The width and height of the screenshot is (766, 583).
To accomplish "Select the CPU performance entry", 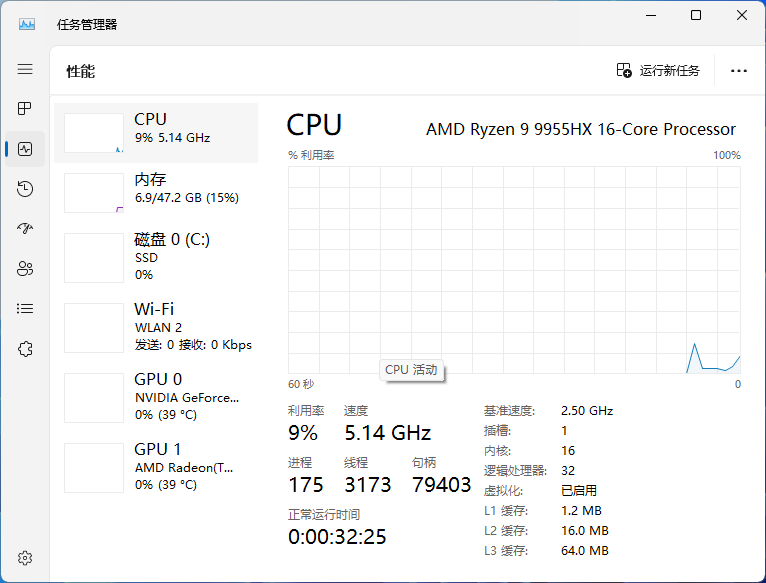I will point(155,132).
